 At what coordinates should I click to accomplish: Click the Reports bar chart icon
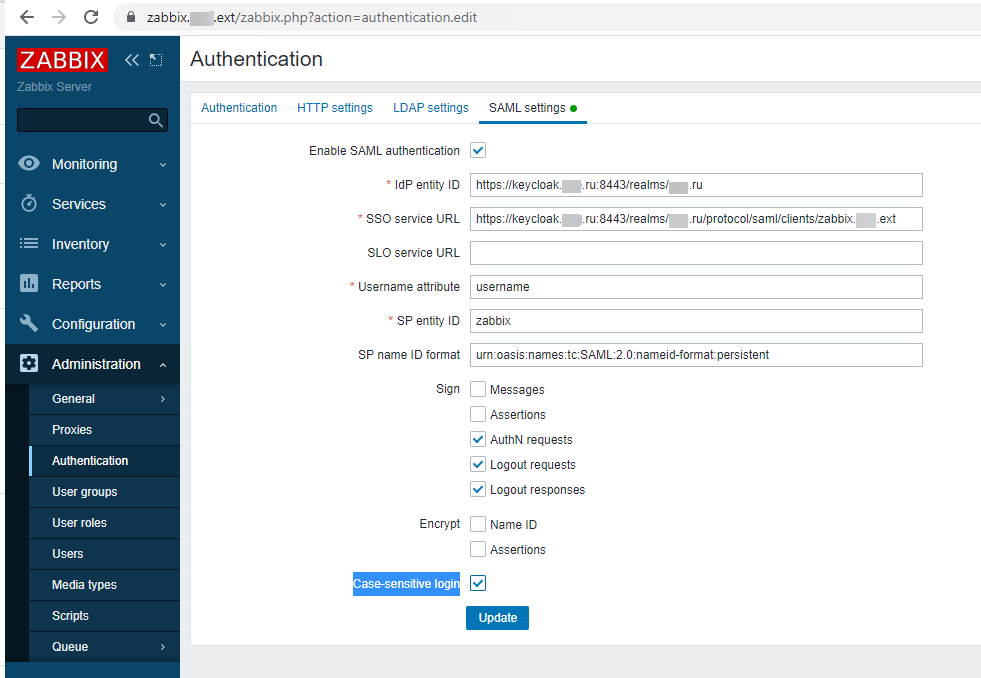(29, 283)
